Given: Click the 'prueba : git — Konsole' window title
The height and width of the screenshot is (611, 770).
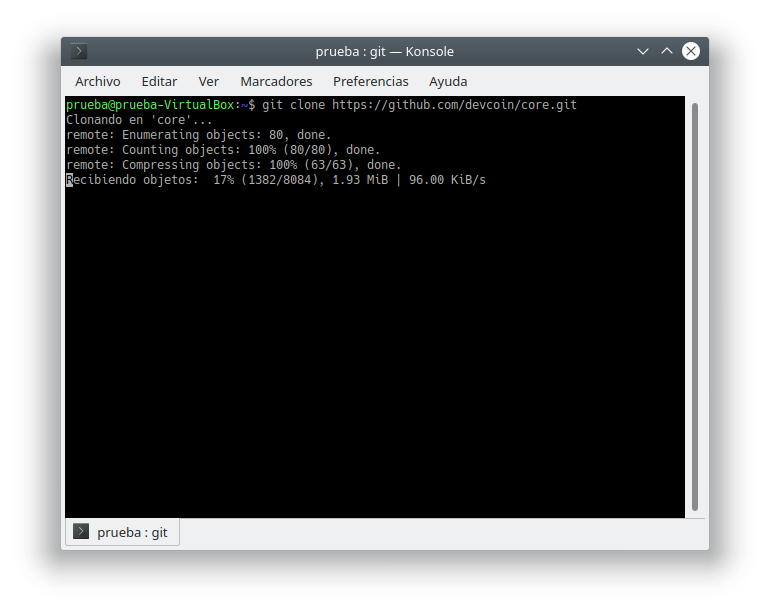Looking at the screenshot, I should click(385, 52).
